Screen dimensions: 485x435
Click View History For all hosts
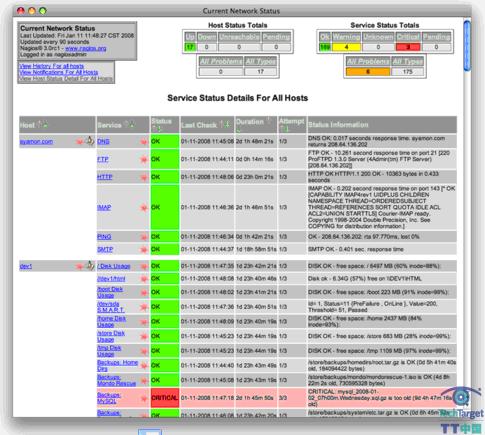[52, 66]
